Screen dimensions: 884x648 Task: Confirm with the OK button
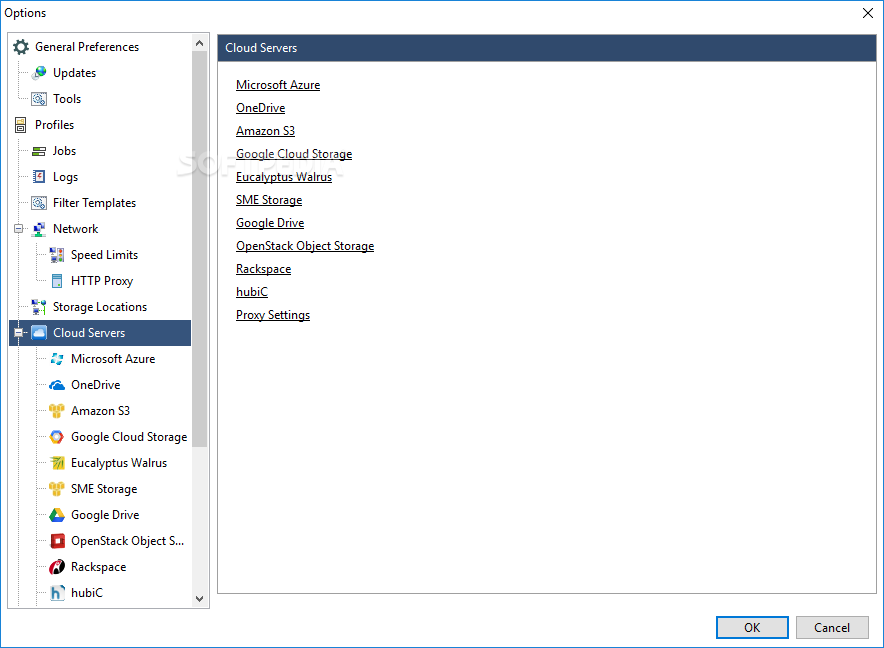pos(752,627)
